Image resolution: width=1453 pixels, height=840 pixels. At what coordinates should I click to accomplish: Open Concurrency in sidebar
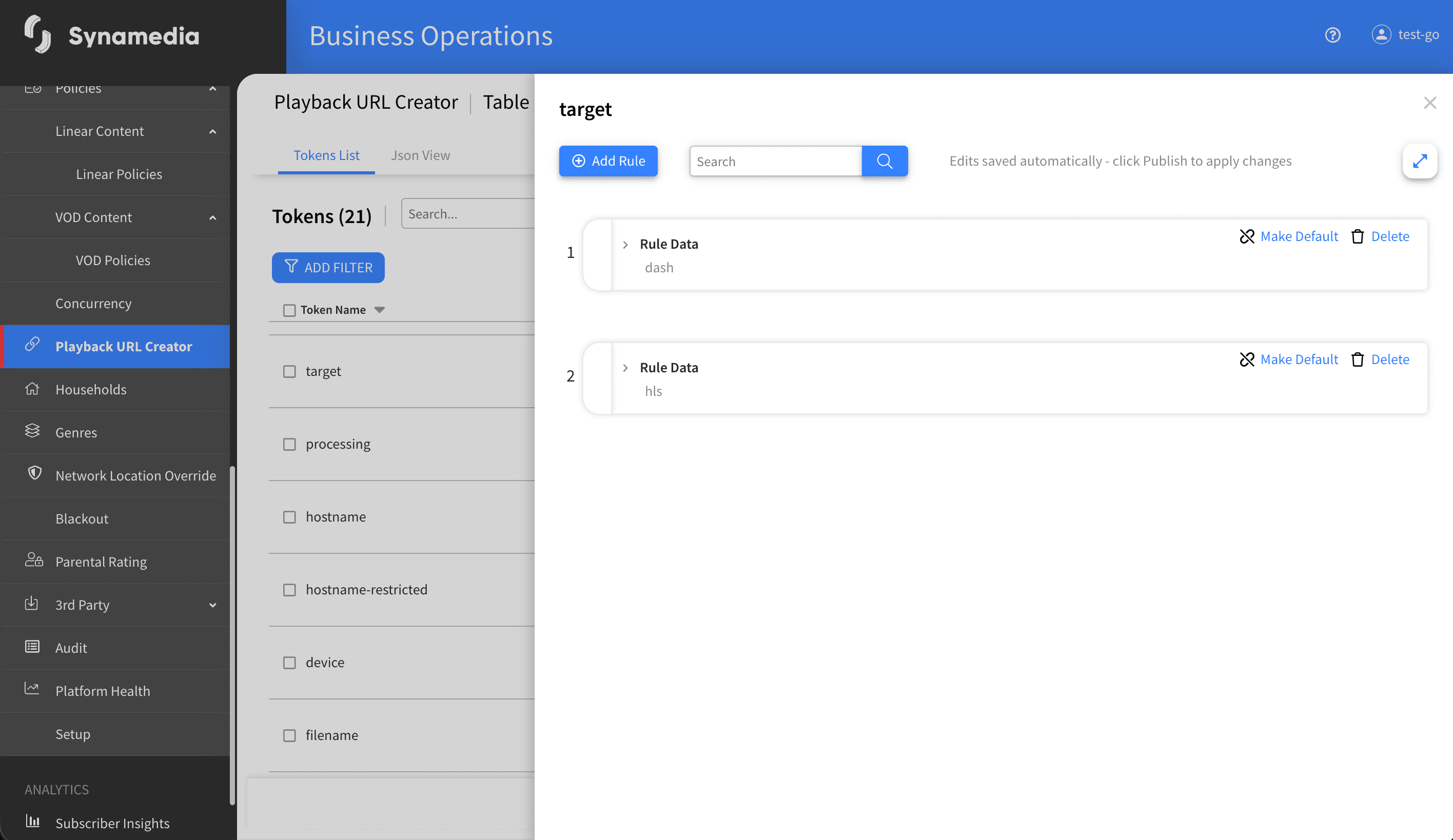(x=93, y=304)
